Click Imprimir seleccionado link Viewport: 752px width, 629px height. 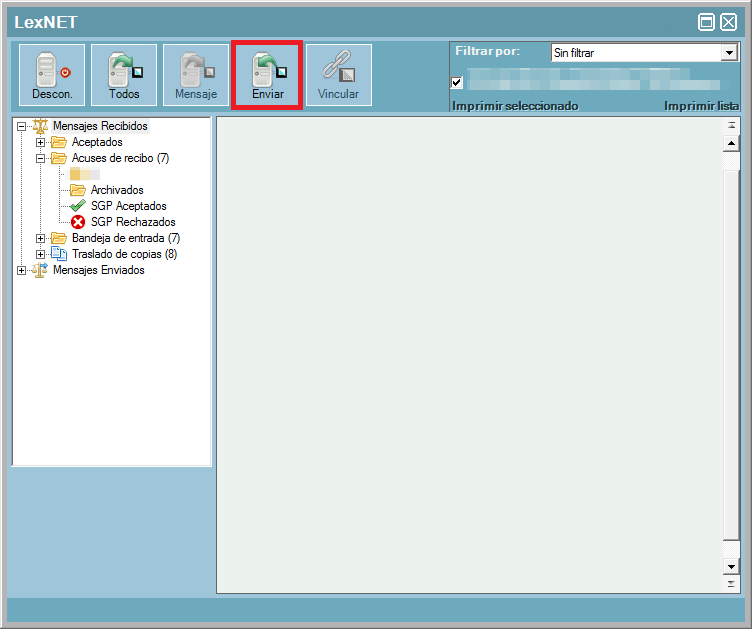pyautogui.click(x=515, y=105)
